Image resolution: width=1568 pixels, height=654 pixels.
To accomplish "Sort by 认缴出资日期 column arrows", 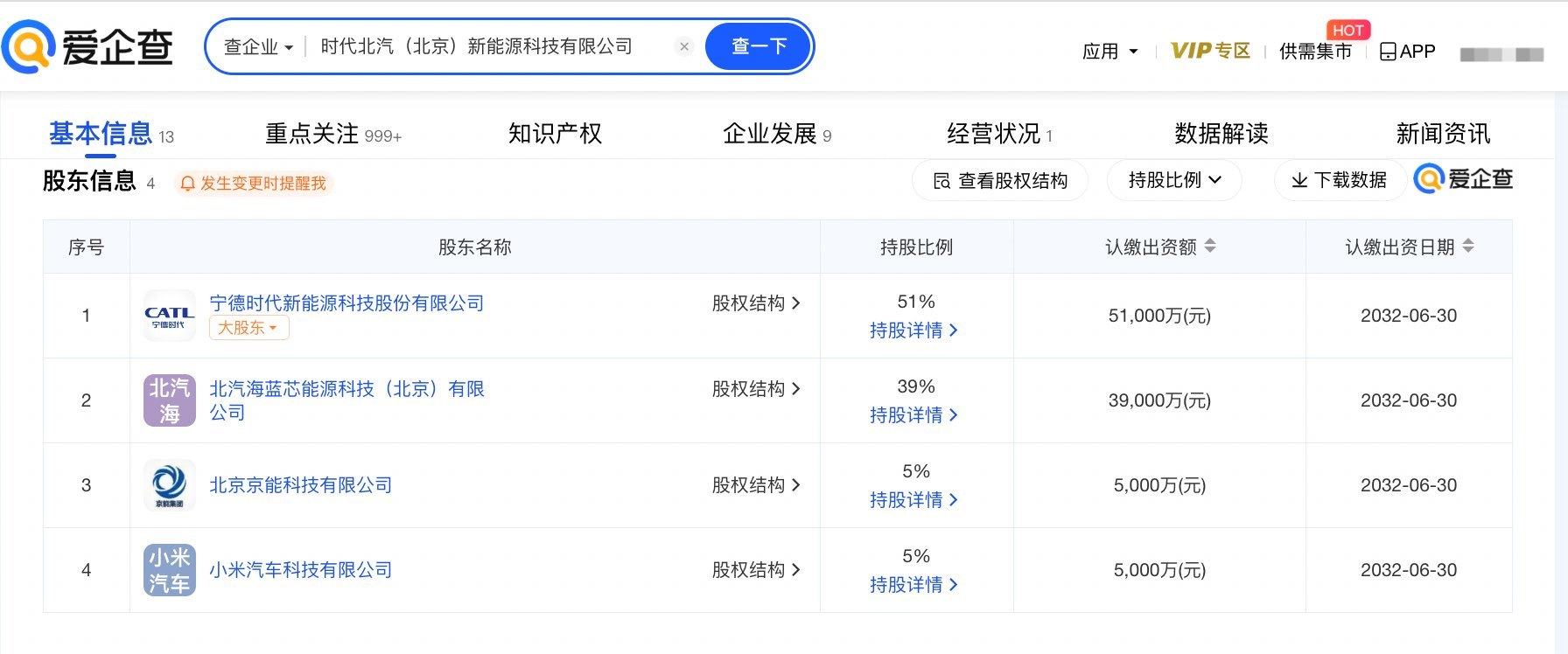I will pyautogui.click(x=1468, y=247).
